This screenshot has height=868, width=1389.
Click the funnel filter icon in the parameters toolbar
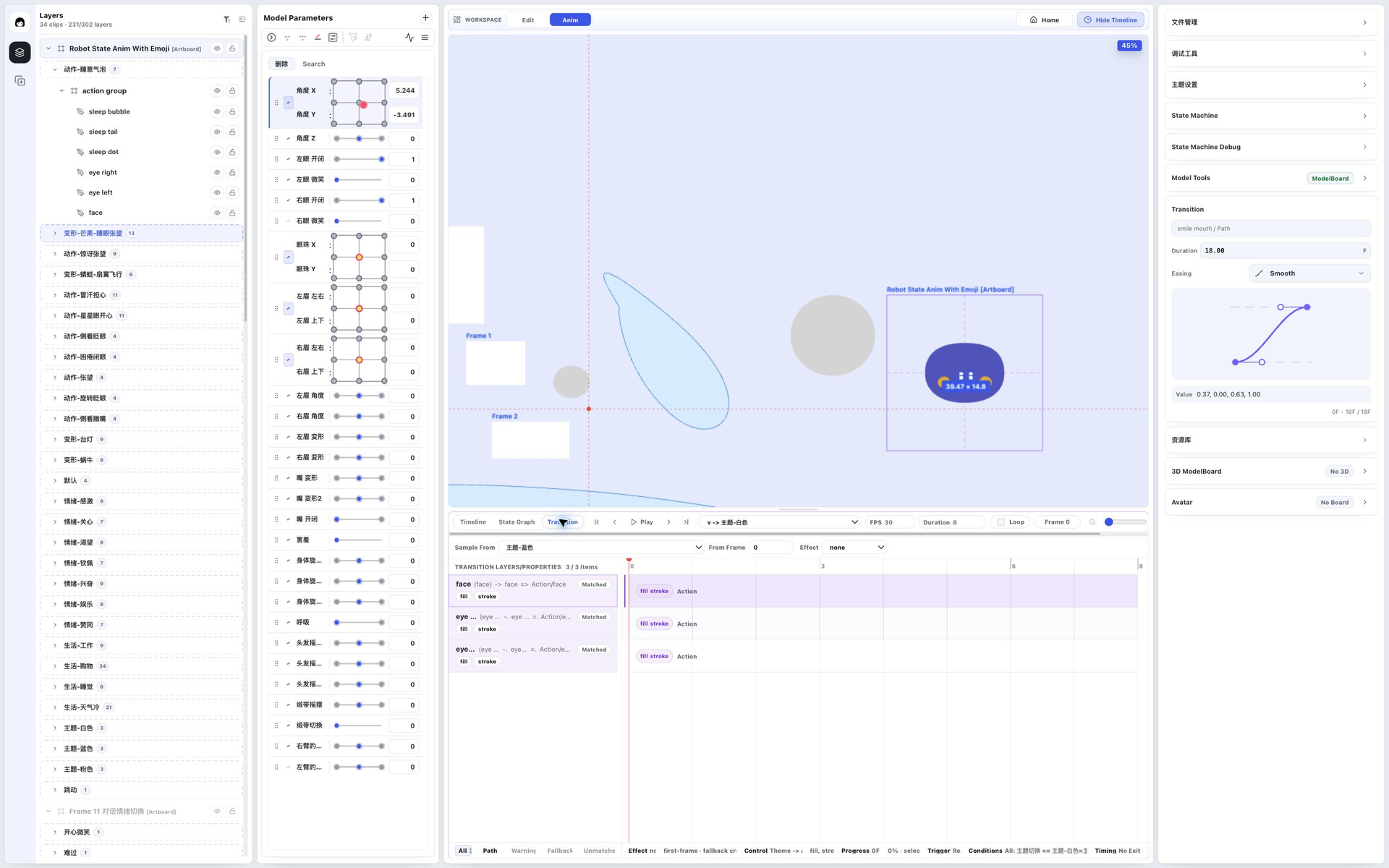click(x=353, y=38)
